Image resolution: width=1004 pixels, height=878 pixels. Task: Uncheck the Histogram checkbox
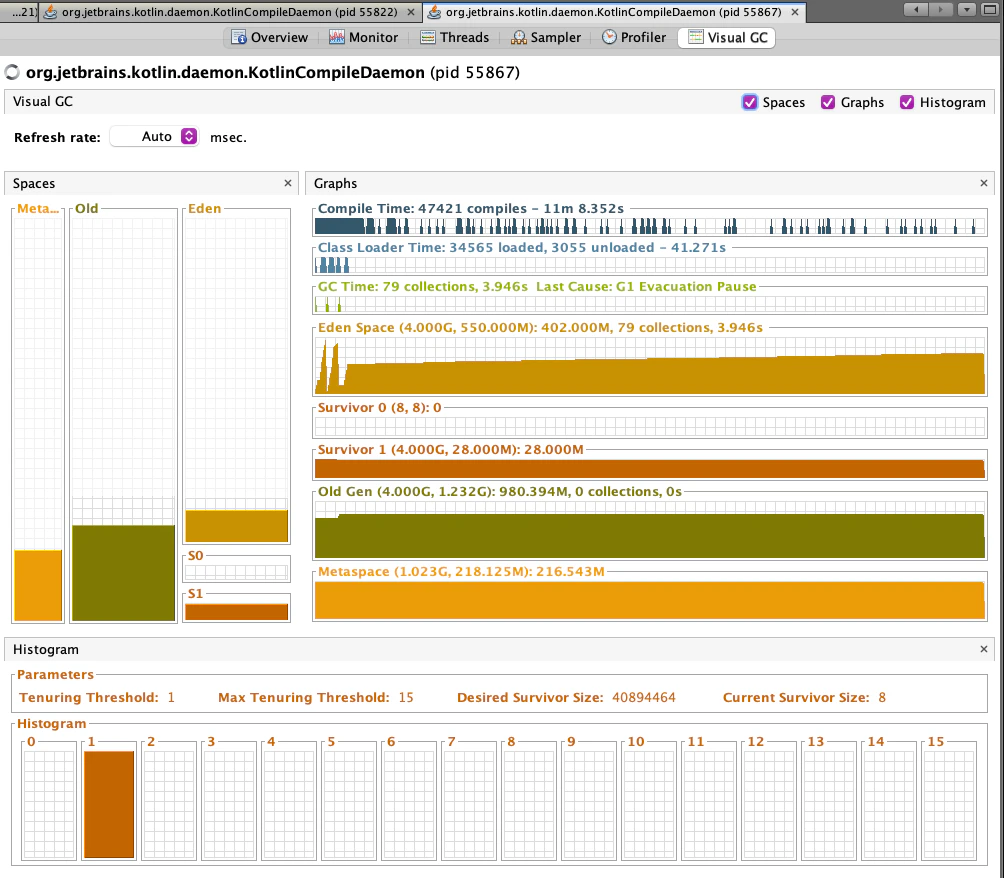click(x=907, y=102)
